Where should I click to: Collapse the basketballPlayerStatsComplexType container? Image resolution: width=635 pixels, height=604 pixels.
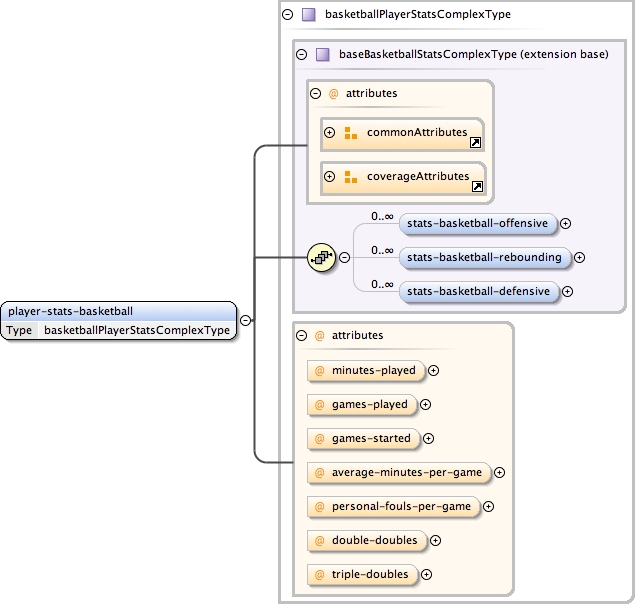(x=288, y=15)
